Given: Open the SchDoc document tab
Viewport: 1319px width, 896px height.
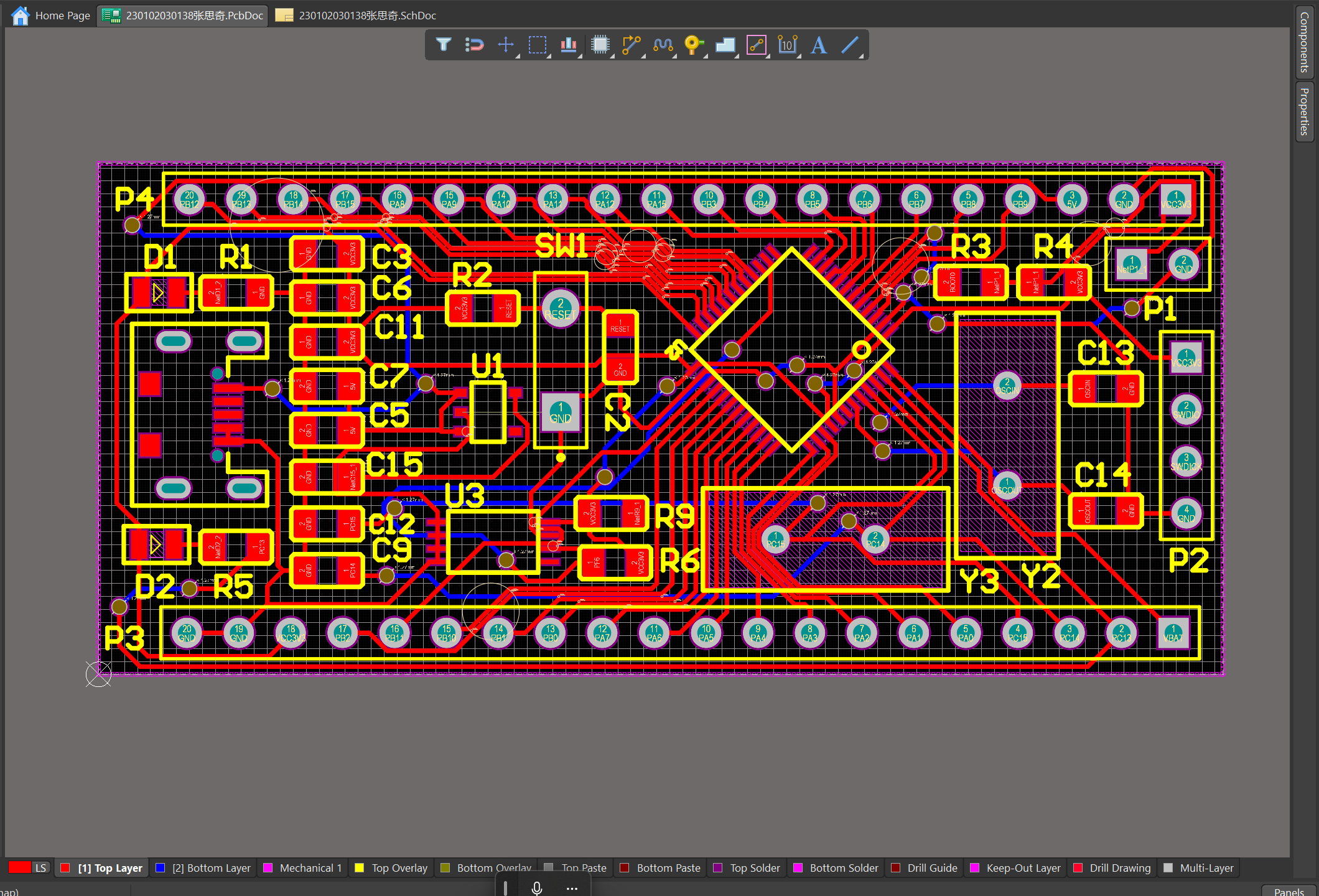Looking at the screenshot, I should click(x=357, y=16).
